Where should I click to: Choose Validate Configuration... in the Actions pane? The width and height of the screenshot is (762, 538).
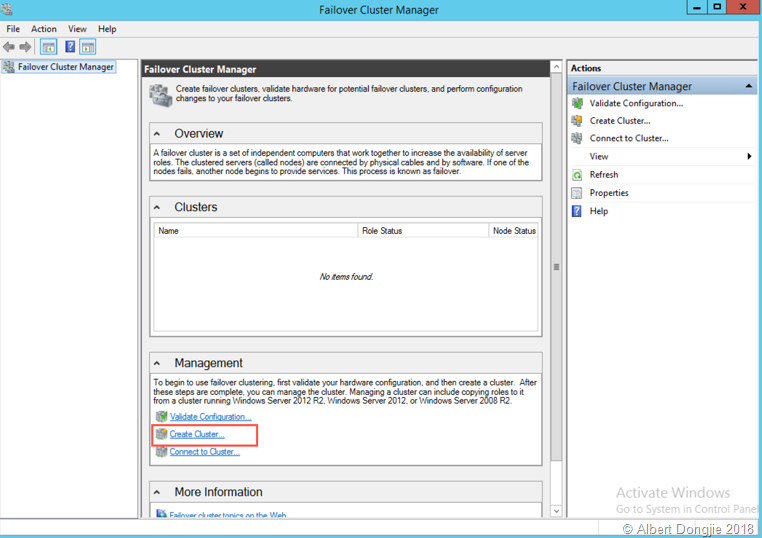636,103
